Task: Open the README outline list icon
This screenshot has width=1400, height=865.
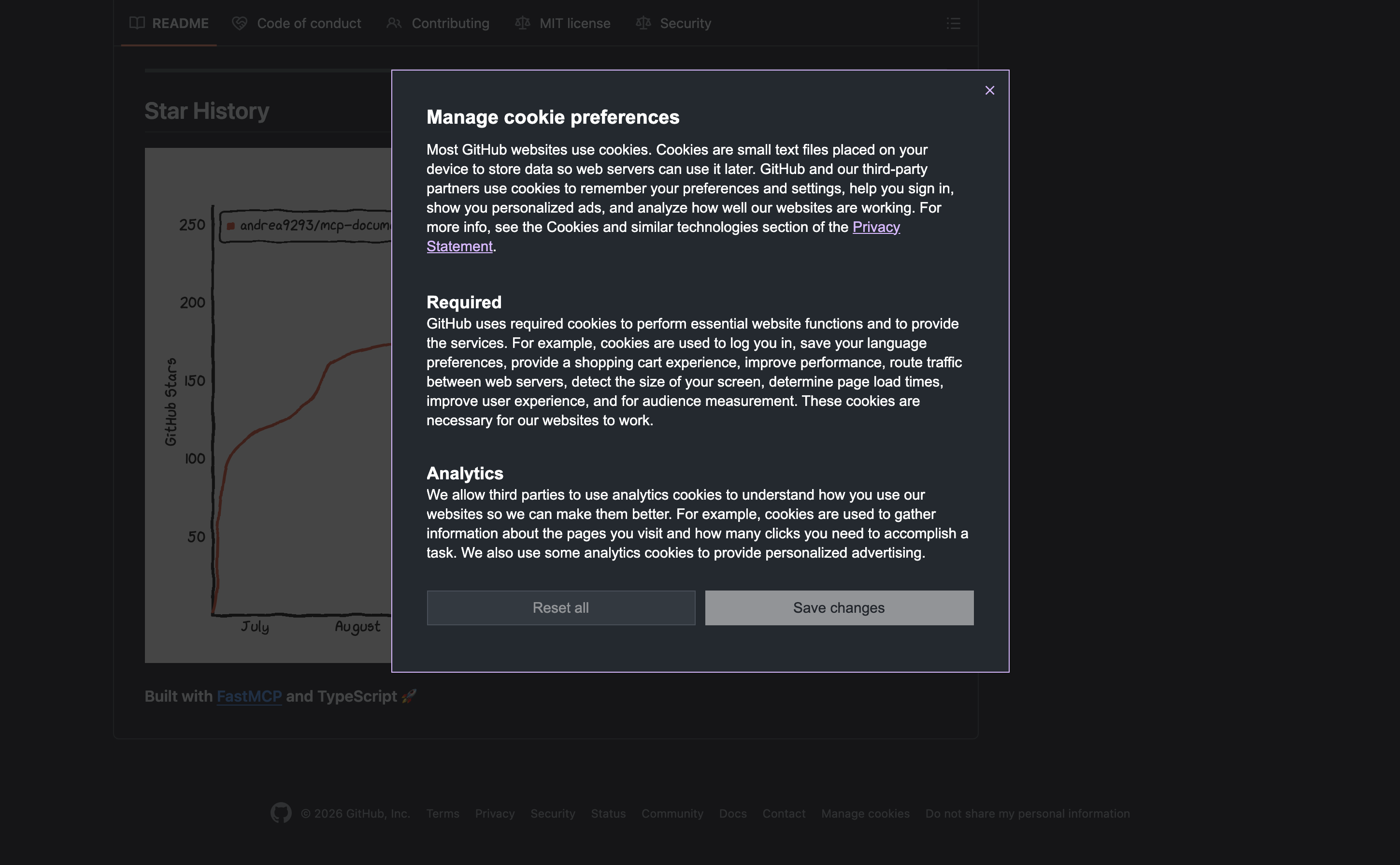Action: pyautogui.click(x=953, y=24)
